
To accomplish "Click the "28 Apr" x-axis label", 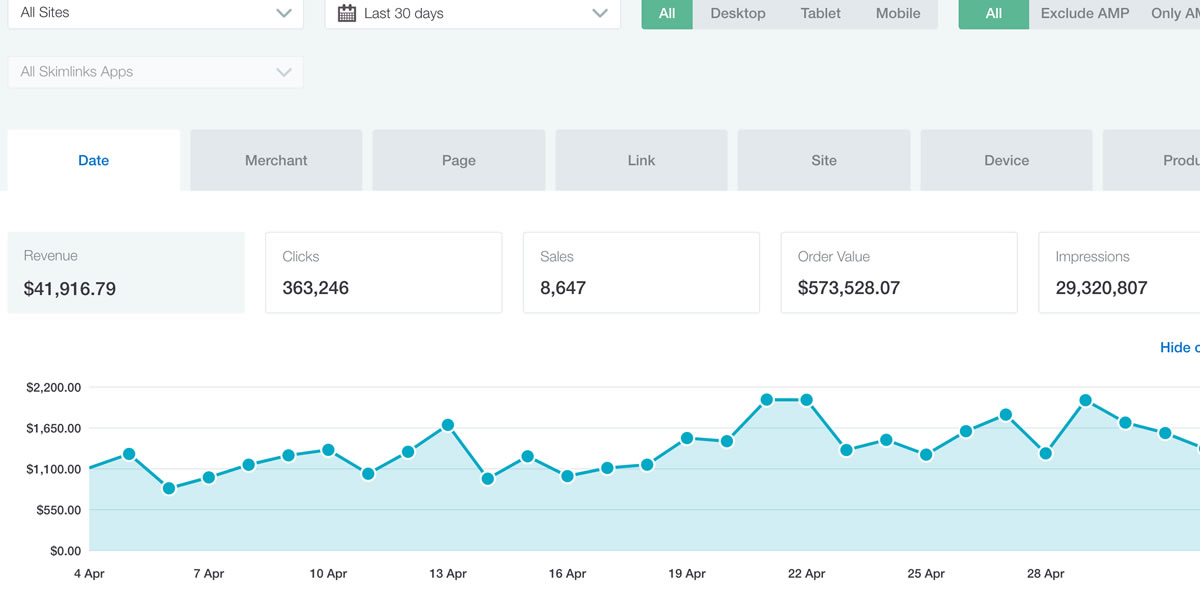I will (x=1046, y=574).
